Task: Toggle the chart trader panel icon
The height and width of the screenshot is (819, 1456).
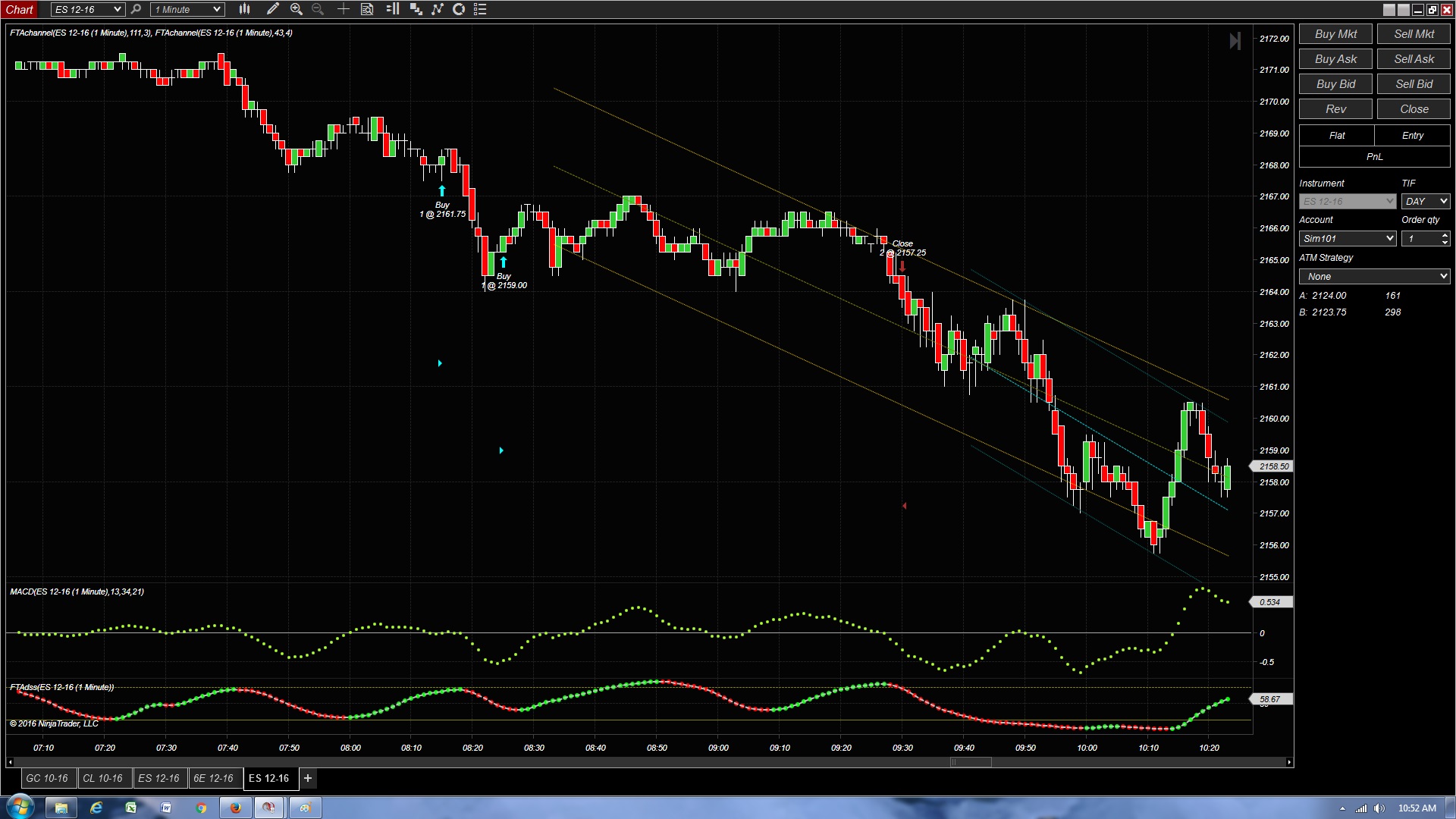Action: pyautogui.click(x=392, y=9)
